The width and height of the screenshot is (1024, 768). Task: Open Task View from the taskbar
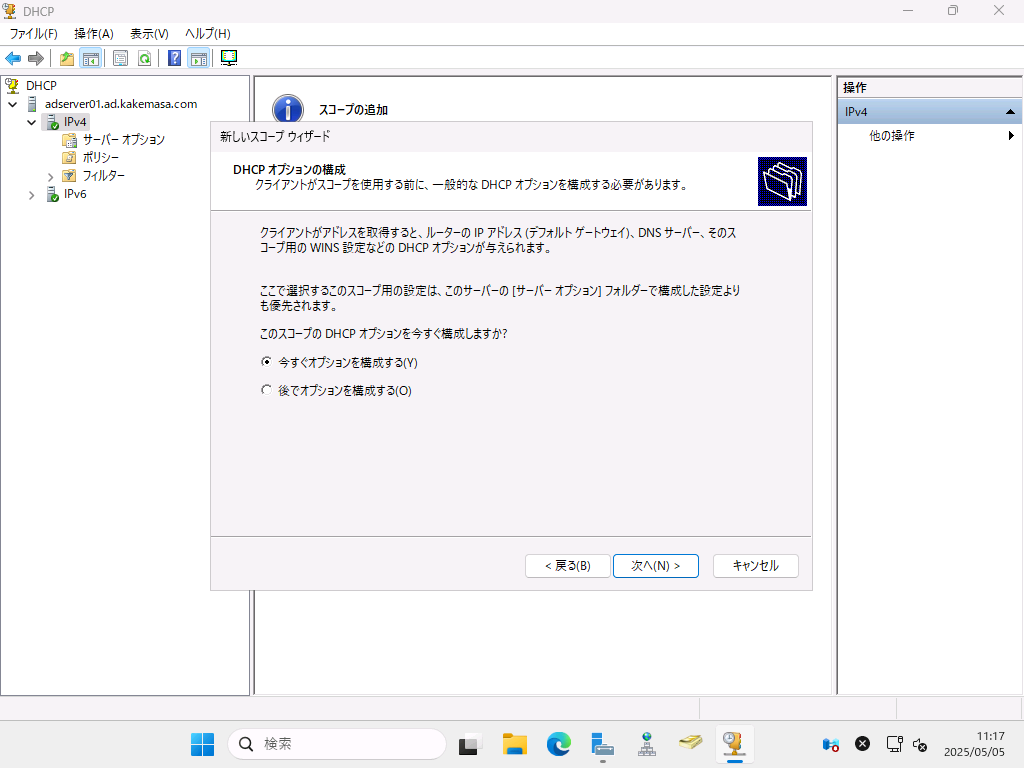(470, 744)
